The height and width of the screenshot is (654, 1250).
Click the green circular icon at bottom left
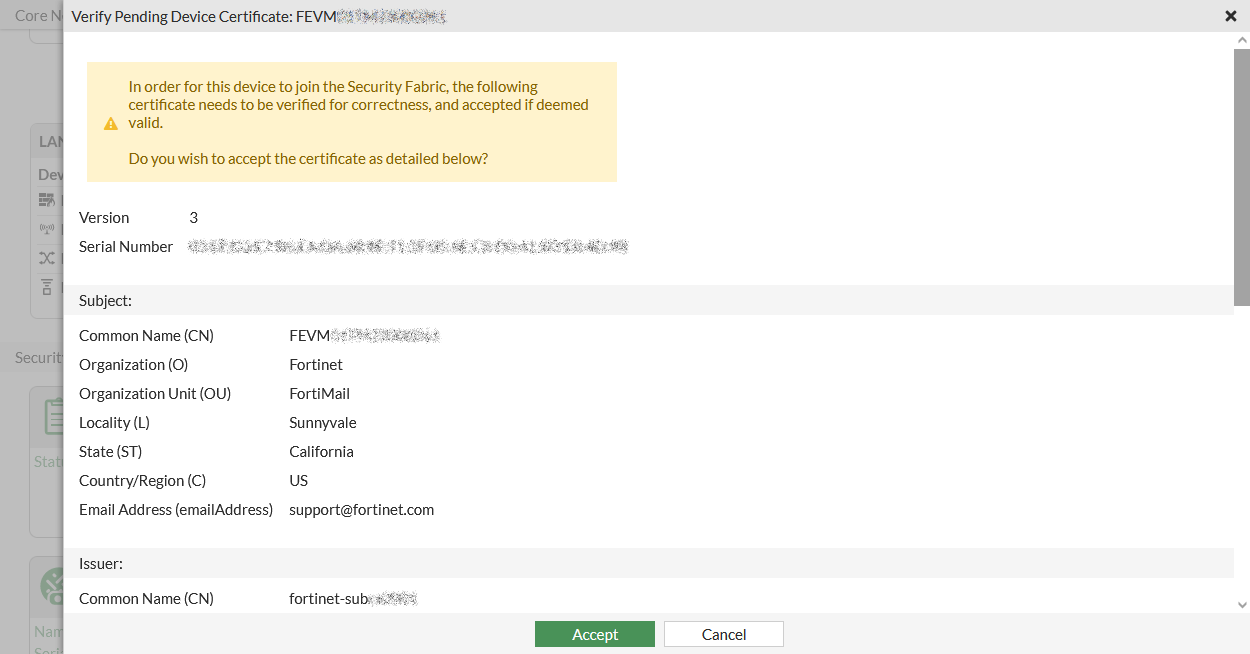point(52,586)
